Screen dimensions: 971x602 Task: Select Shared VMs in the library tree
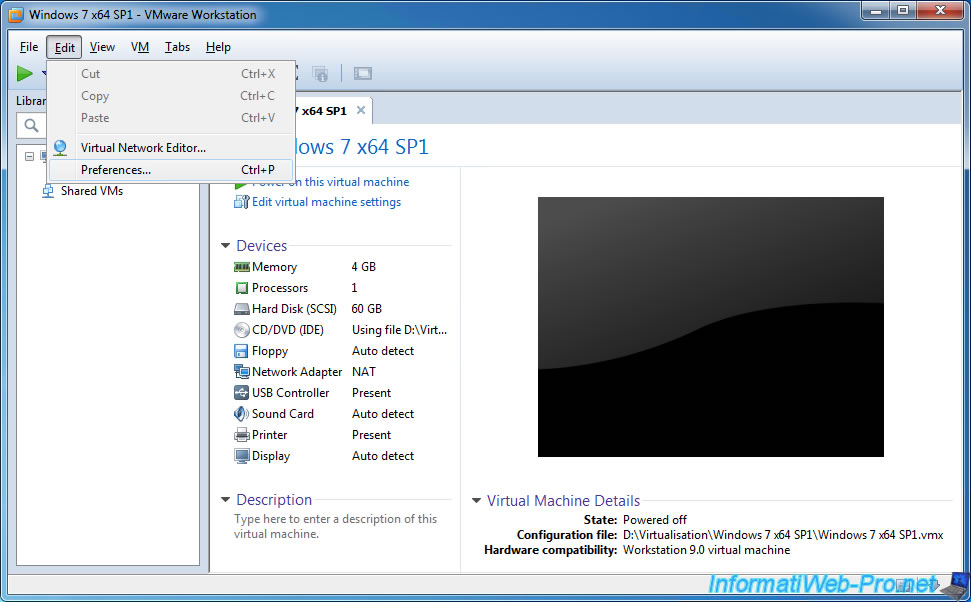[92, 191]
